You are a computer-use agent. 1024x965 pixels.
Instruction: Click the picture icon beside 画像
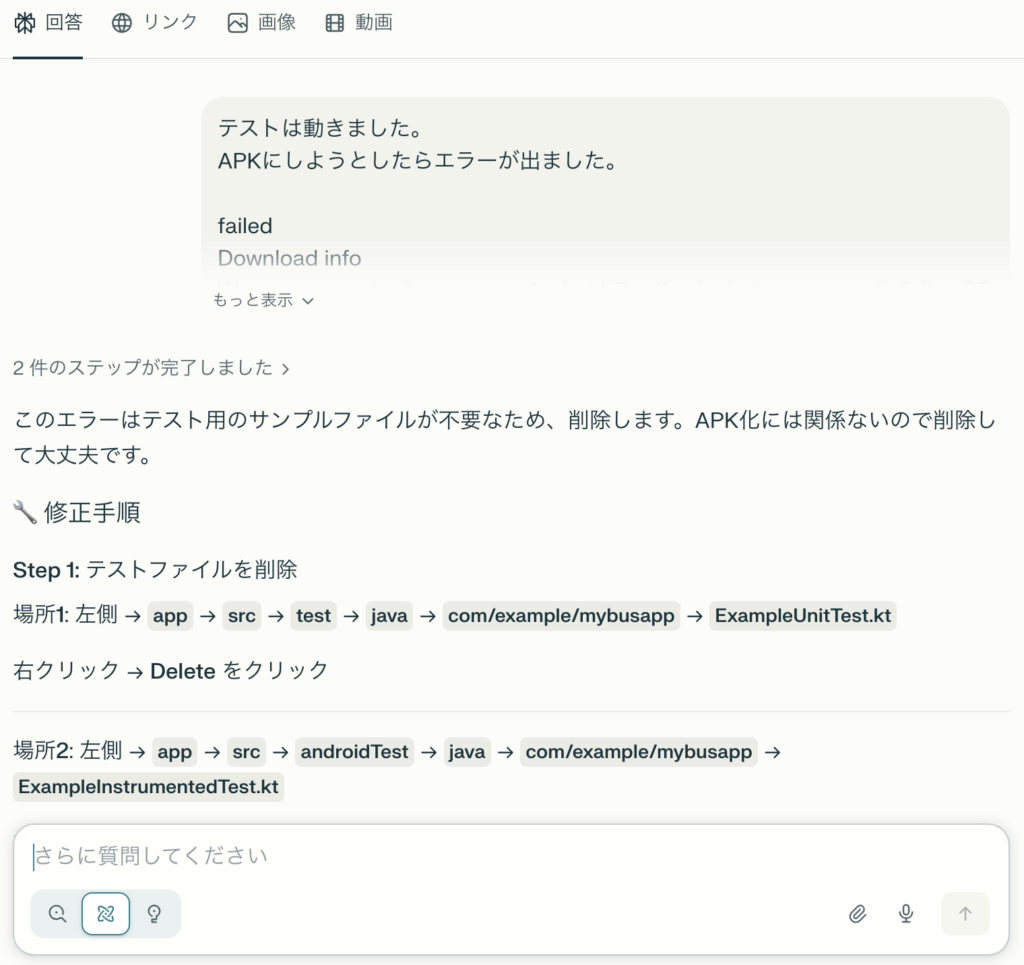point(237,23)
